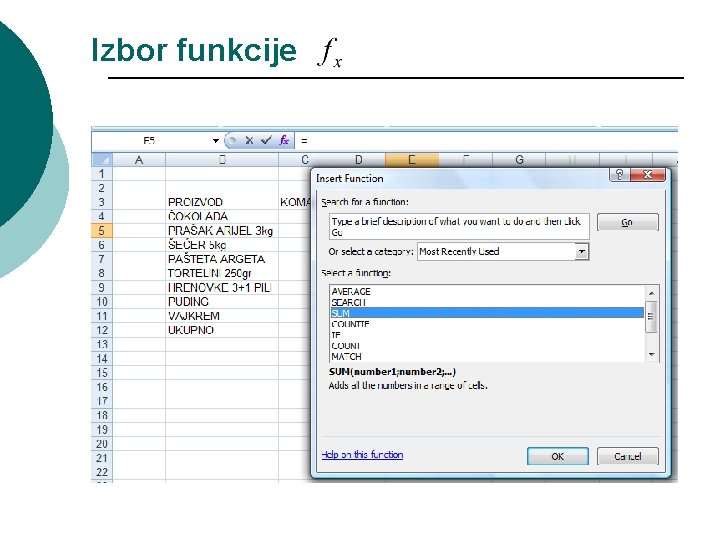This screenshot has height=540, width=720.
Task: Click the ŠEĆER 5kg cell
Action: (x=222, y=245)
